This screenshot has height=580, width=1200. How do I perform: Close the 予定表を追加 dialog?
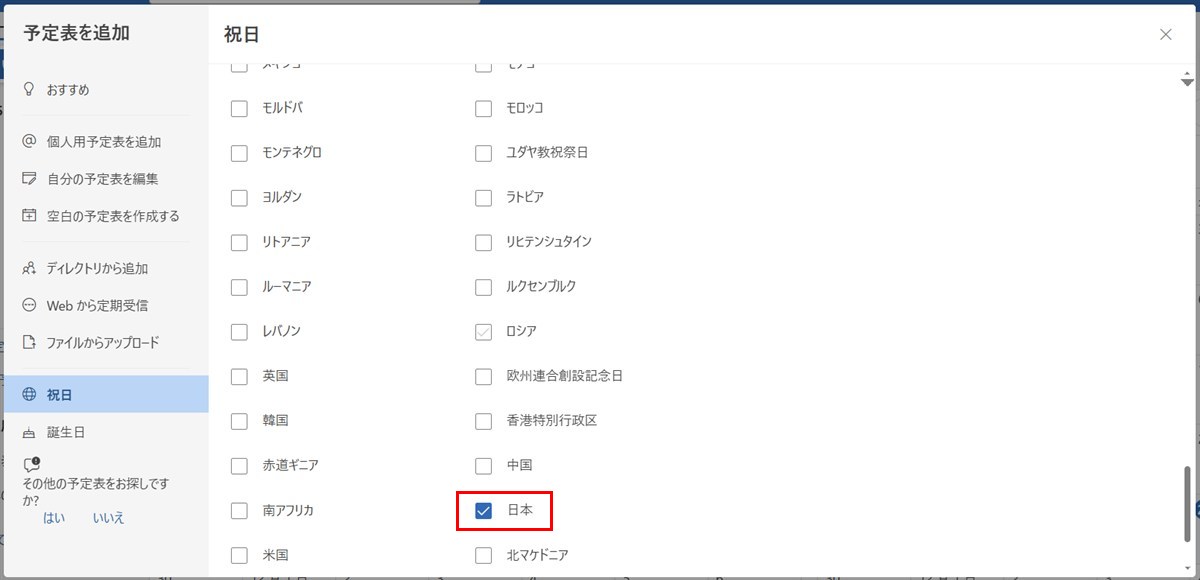(x=1165, y=35)
